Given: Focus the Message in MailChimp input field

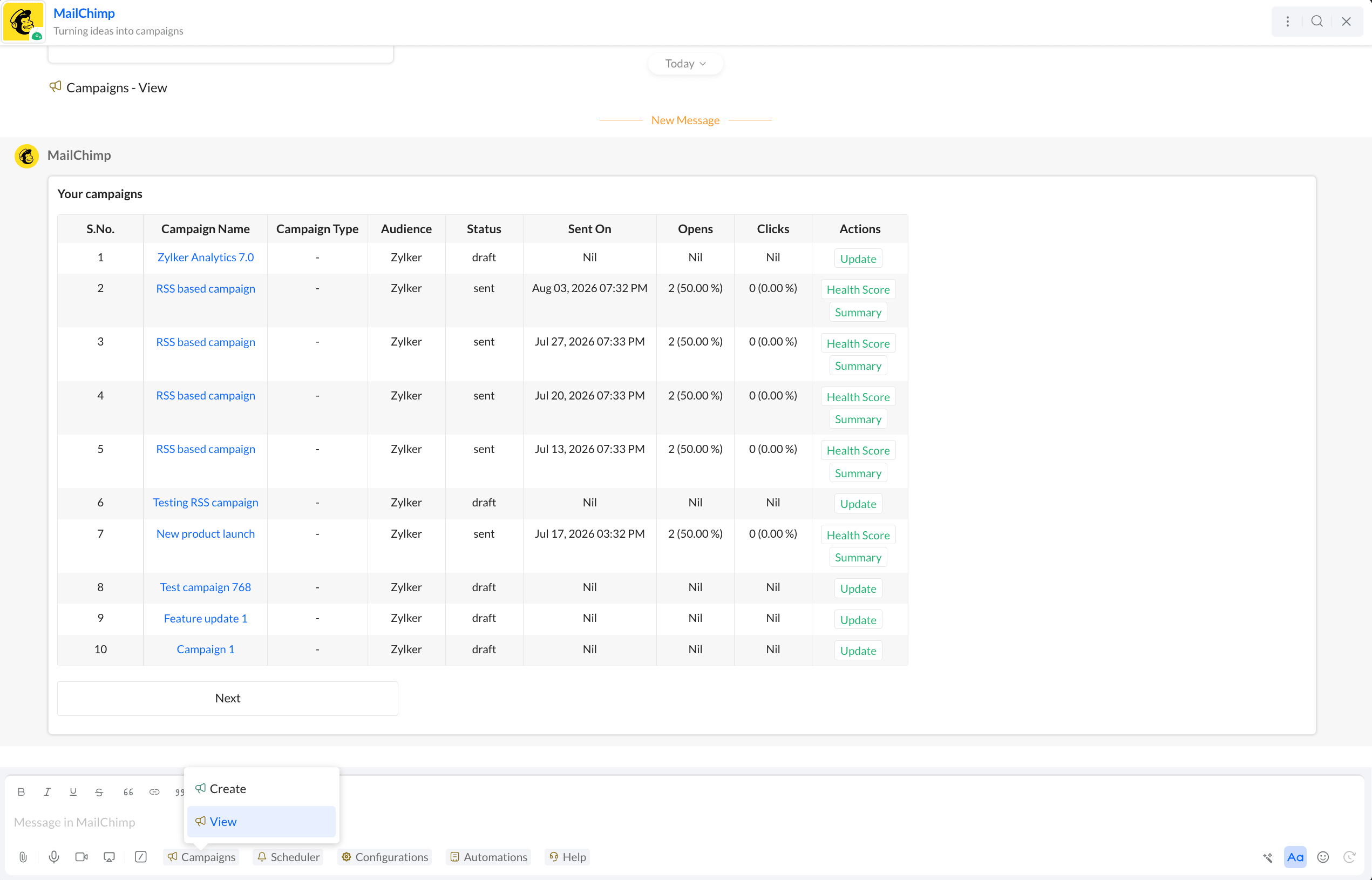Looking at the screenshot, I should 91,822.
